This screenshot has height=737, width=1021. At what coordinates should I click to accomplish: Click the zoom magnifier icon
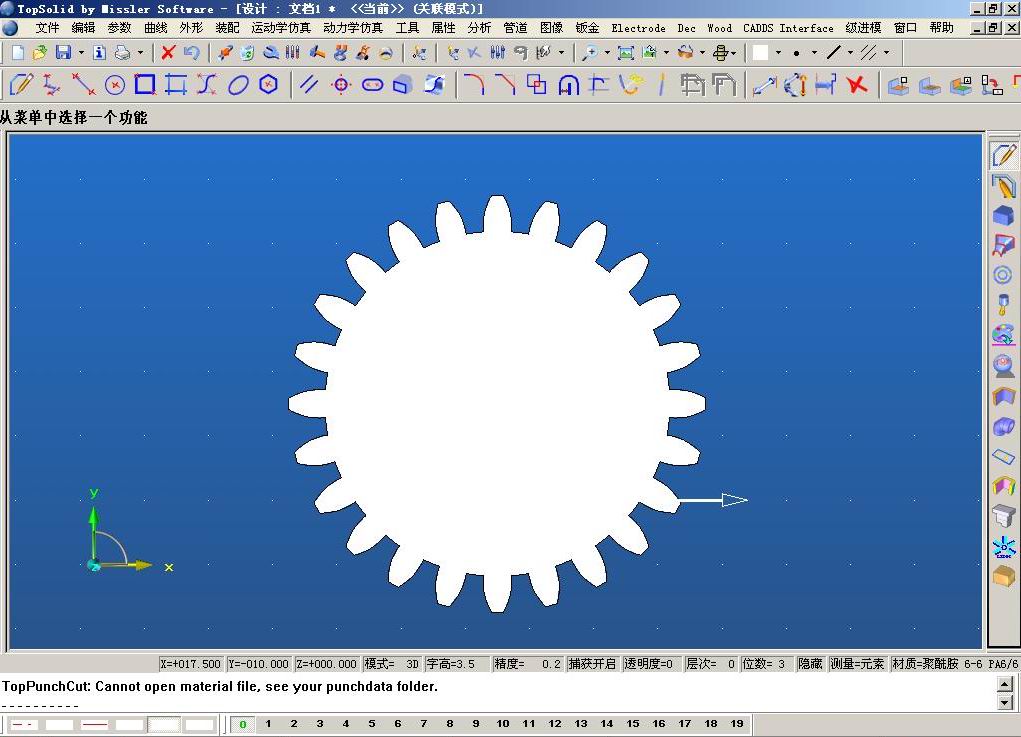point(590,53)
